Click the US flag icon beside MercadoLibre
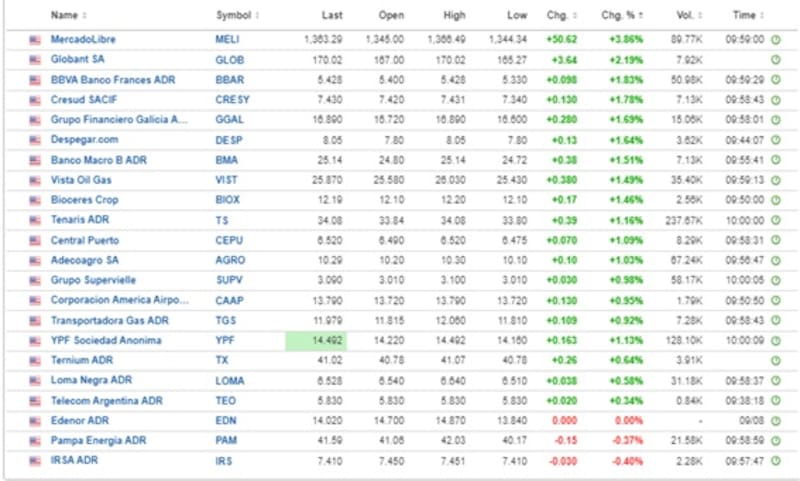 35,40
